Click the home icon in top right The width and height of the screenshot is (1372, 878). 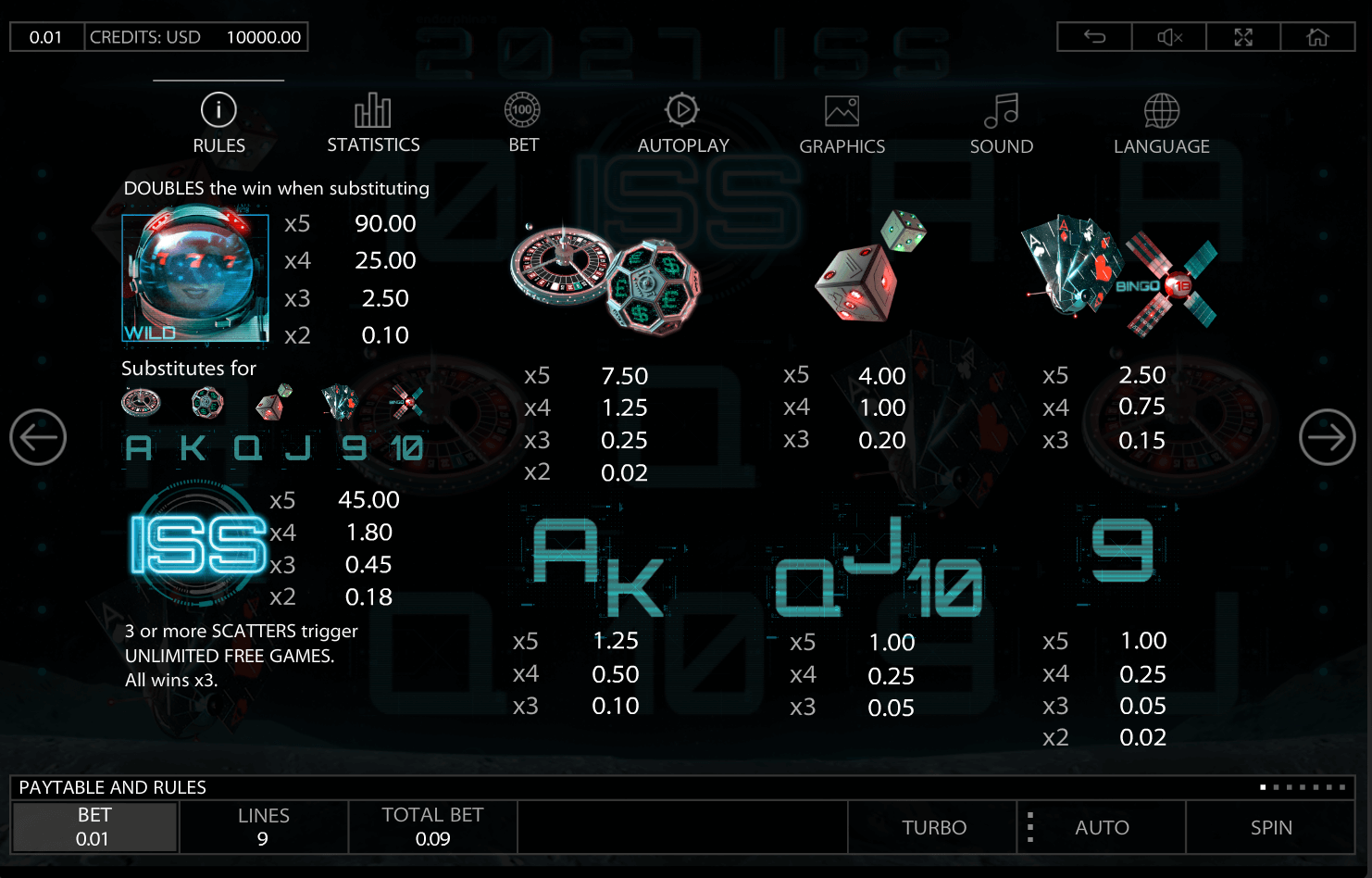(1317, 37)
